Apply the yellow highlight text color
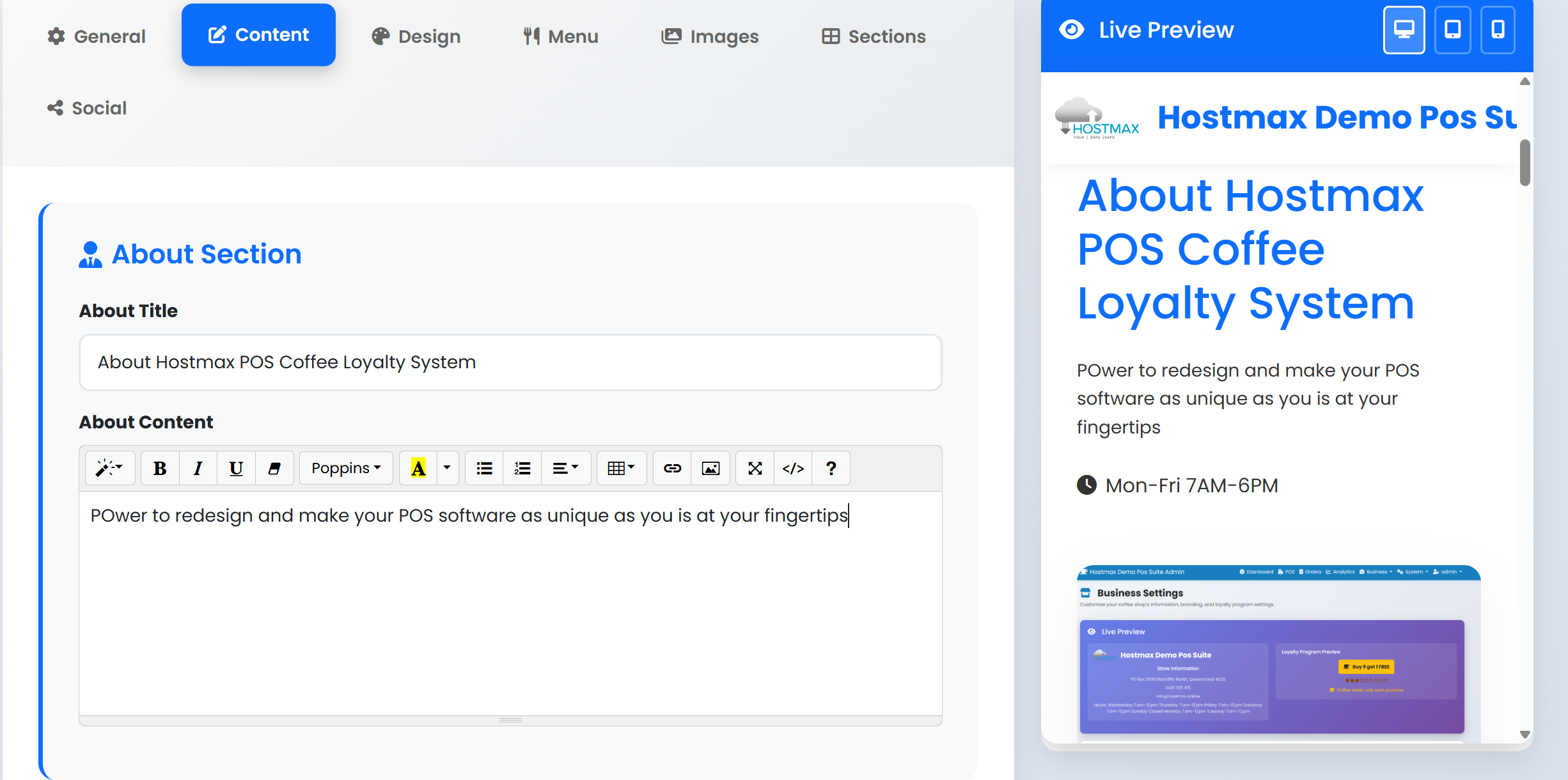This screenshot has width=1568, height=780. pos(418,469)
